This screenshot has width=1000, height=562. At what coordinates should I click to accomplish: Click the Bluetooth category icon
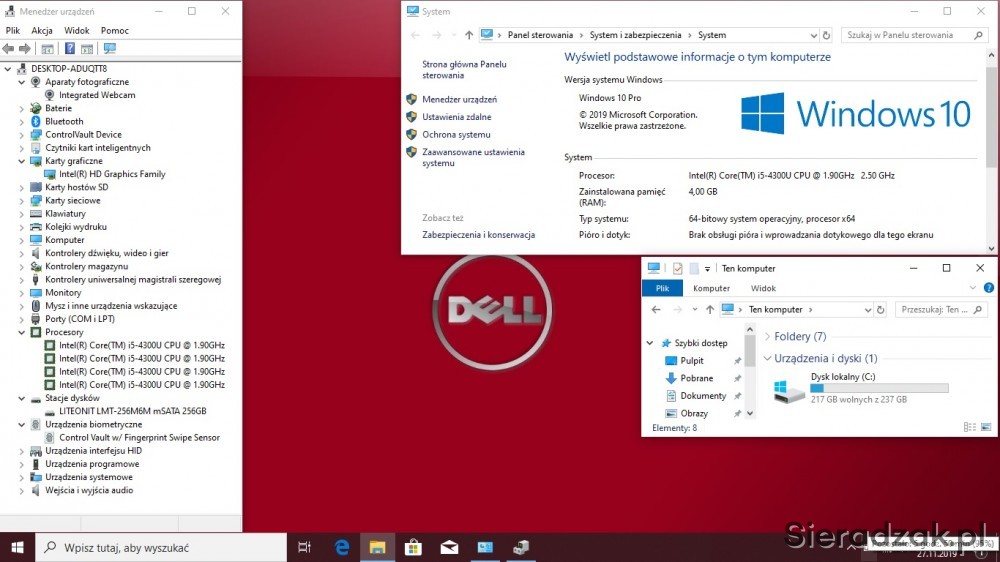[36, 121]
